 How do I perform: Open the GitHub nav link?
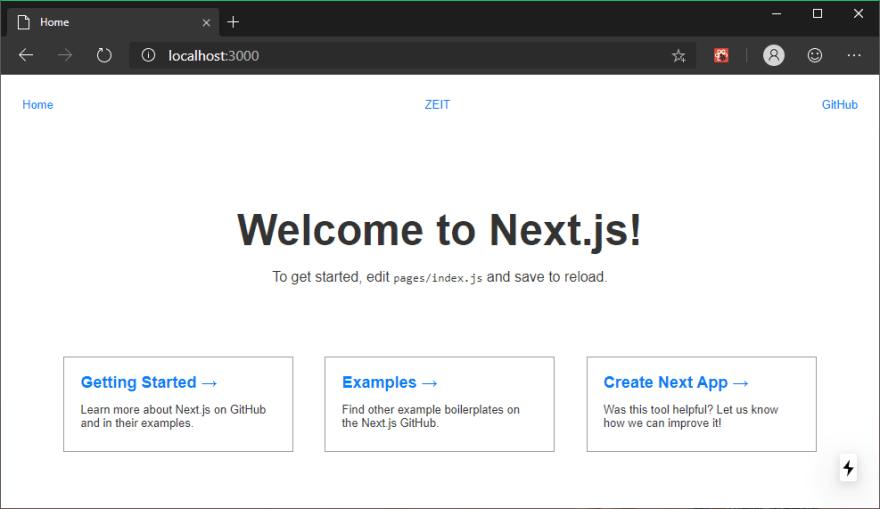click(x=840, y=105)
